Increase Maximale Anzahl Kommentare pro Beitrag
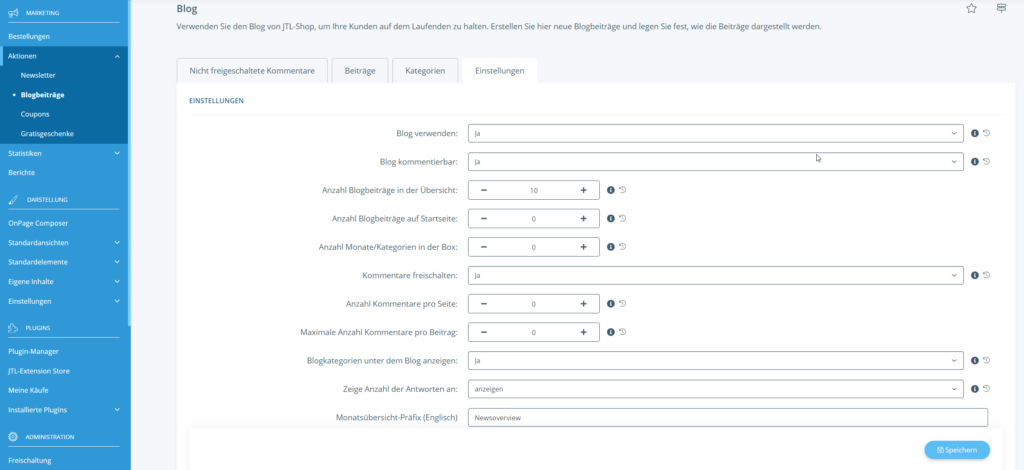The width and height of the screenshot is (1024, 470). click(x=583, y=332)
